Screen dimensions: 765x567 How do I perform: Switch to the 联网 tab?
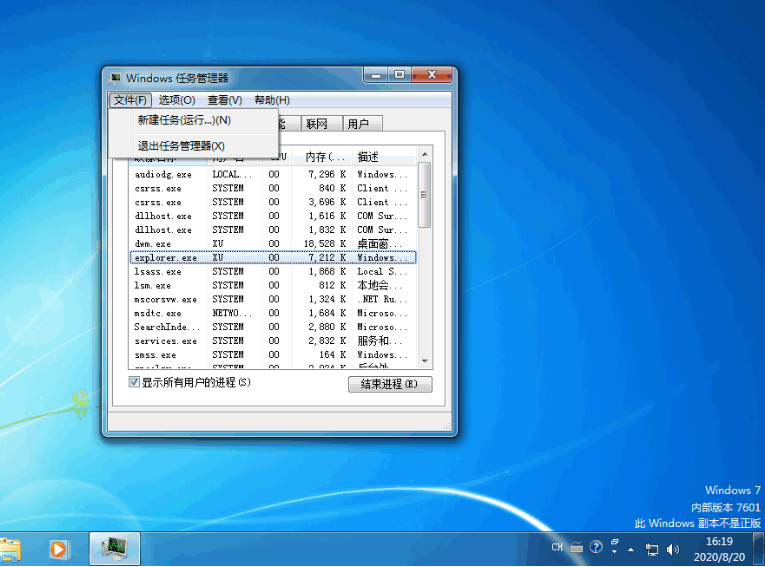[317, 124]
